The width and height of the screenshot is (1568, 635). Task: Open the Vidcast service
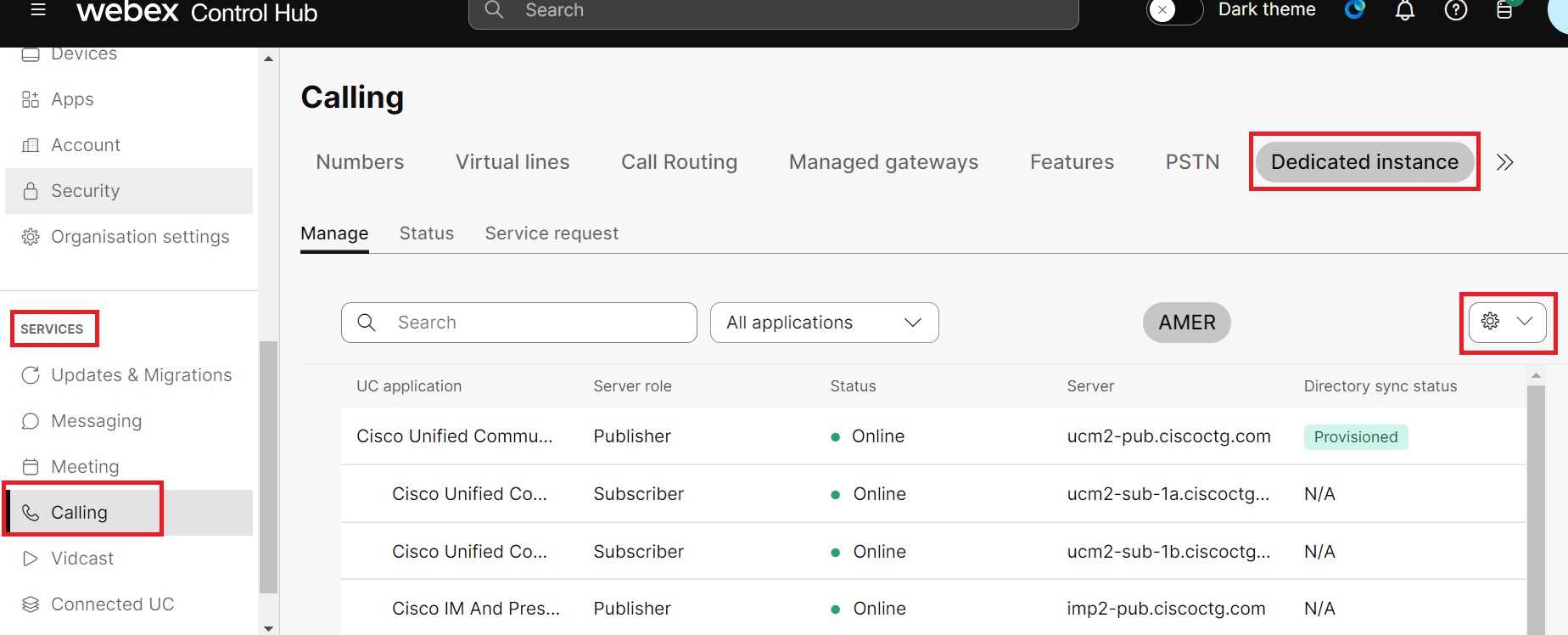82,559
